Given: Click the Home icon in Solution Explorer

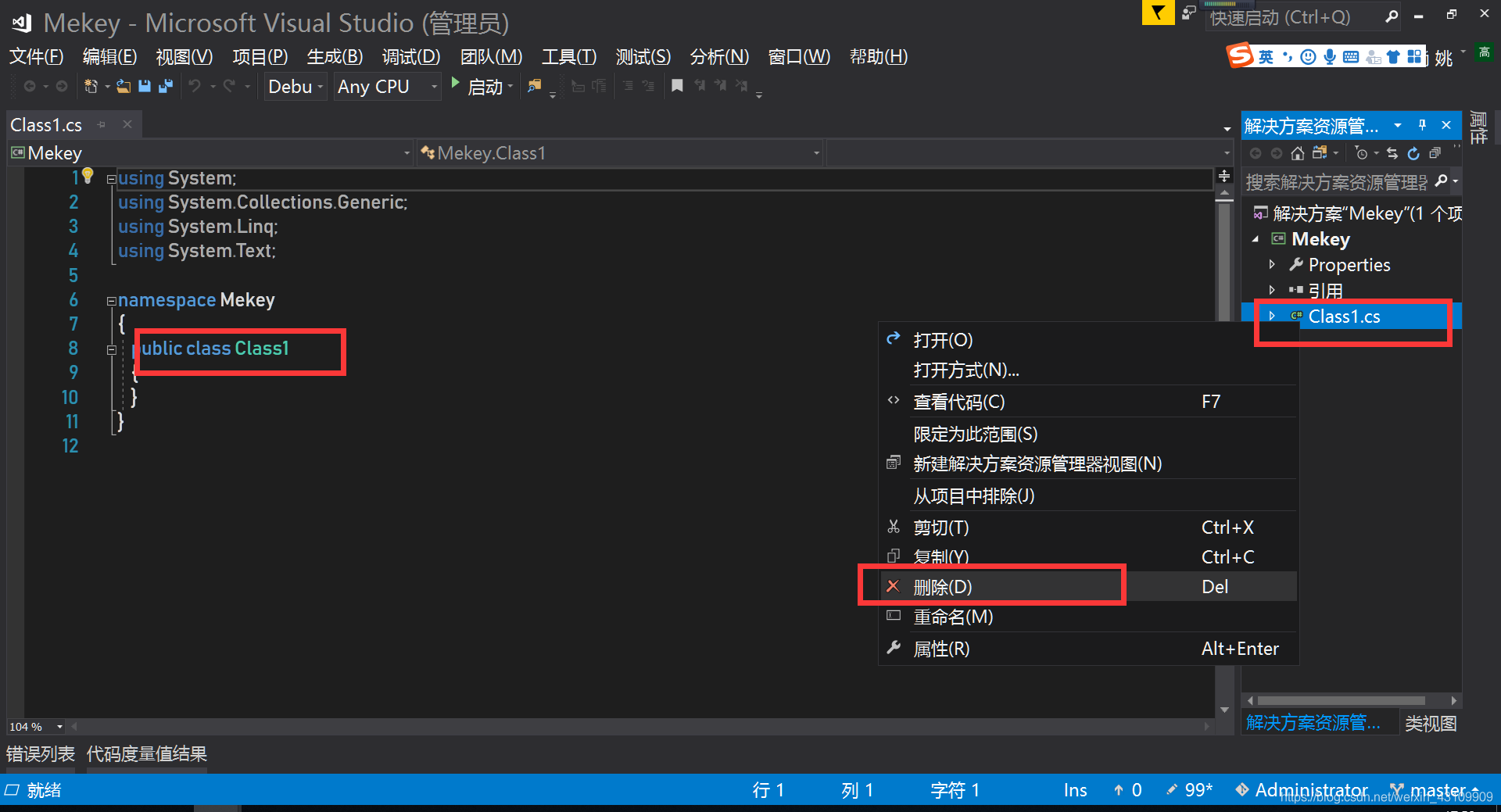Looking at the screenshot, I should point(1298,153).
